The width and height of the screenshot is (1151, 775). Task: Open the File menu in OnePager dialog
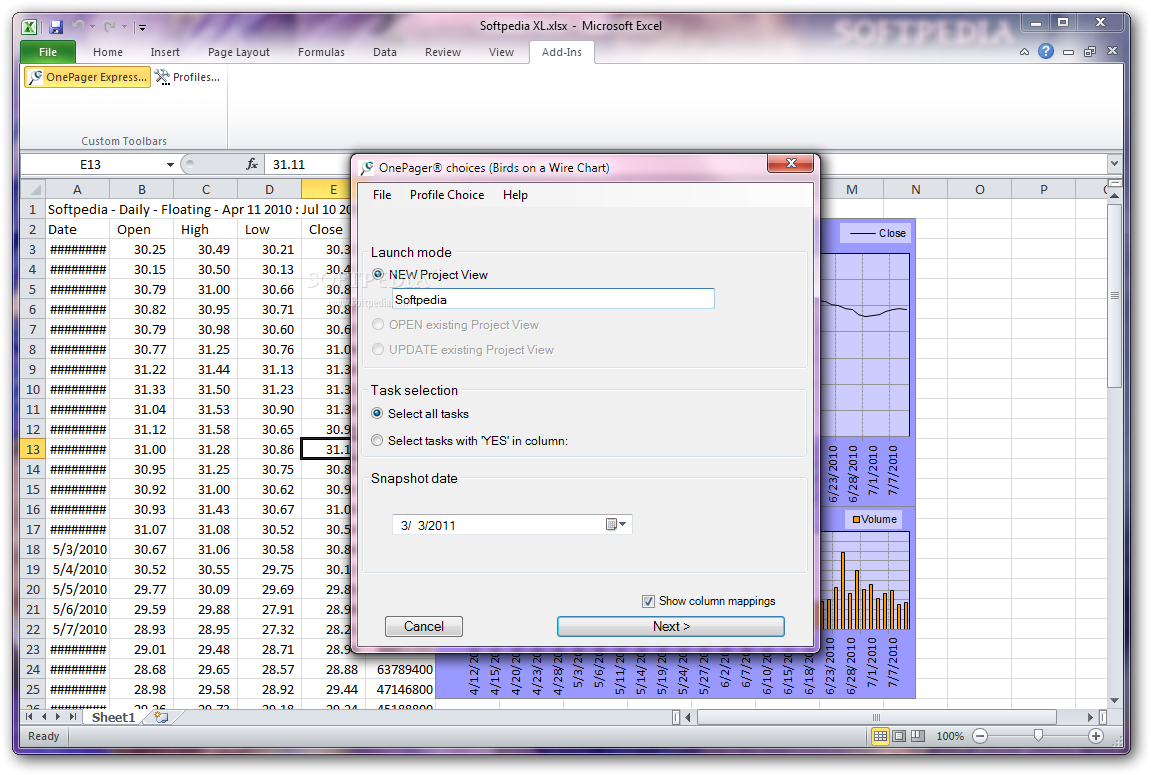[x=382, y=194]
